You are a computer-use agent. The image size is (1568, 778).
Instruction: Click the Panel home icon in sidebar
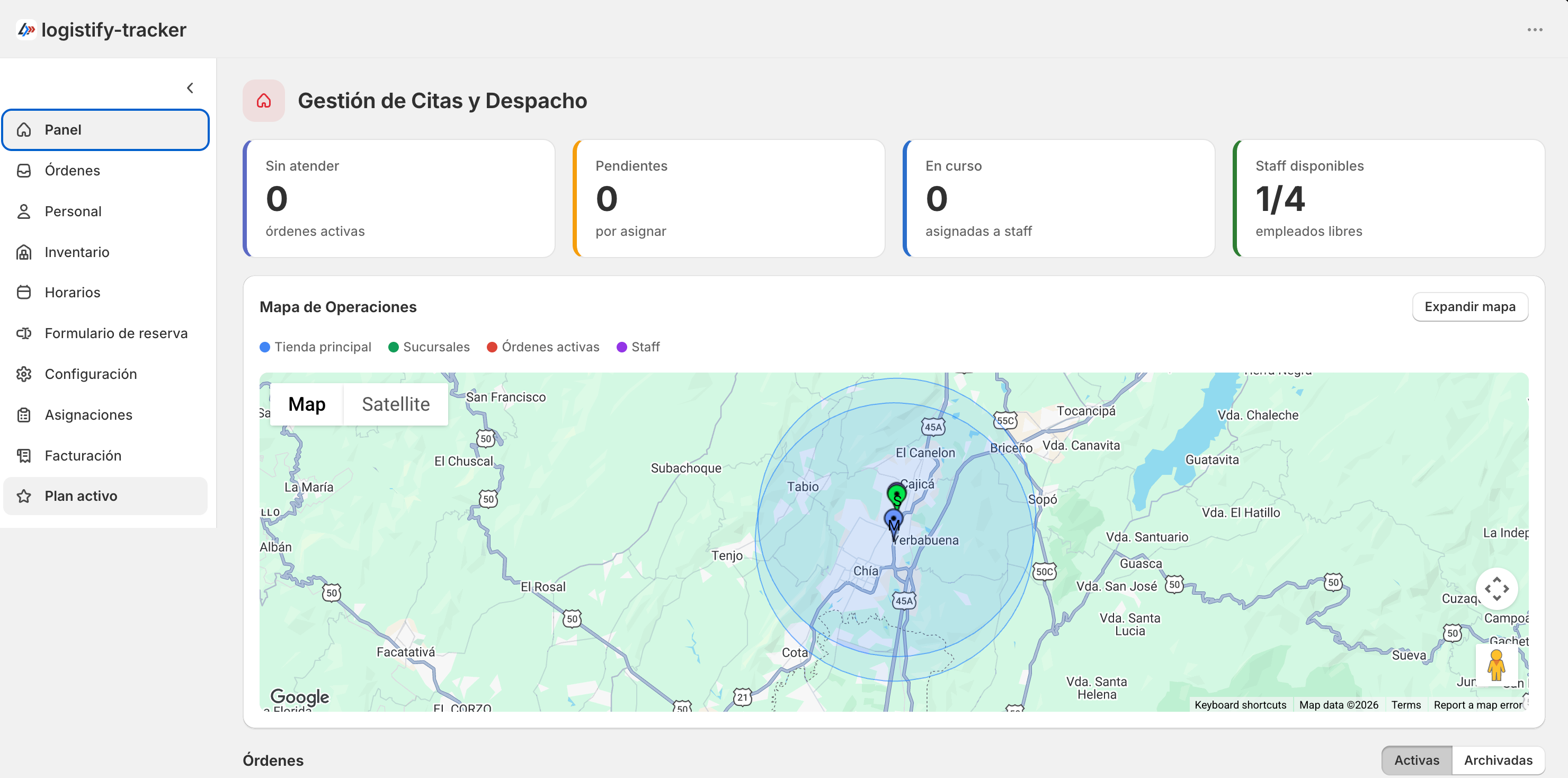tap(24, 130)
